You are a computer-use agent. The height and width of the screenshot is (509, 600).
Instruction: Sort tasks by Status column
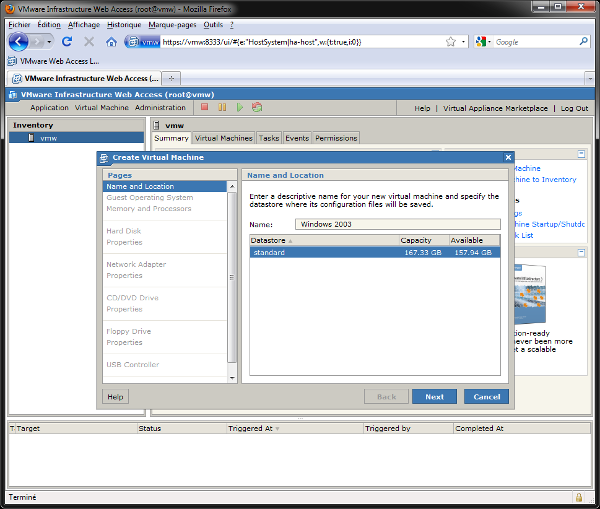click(182, 429)
